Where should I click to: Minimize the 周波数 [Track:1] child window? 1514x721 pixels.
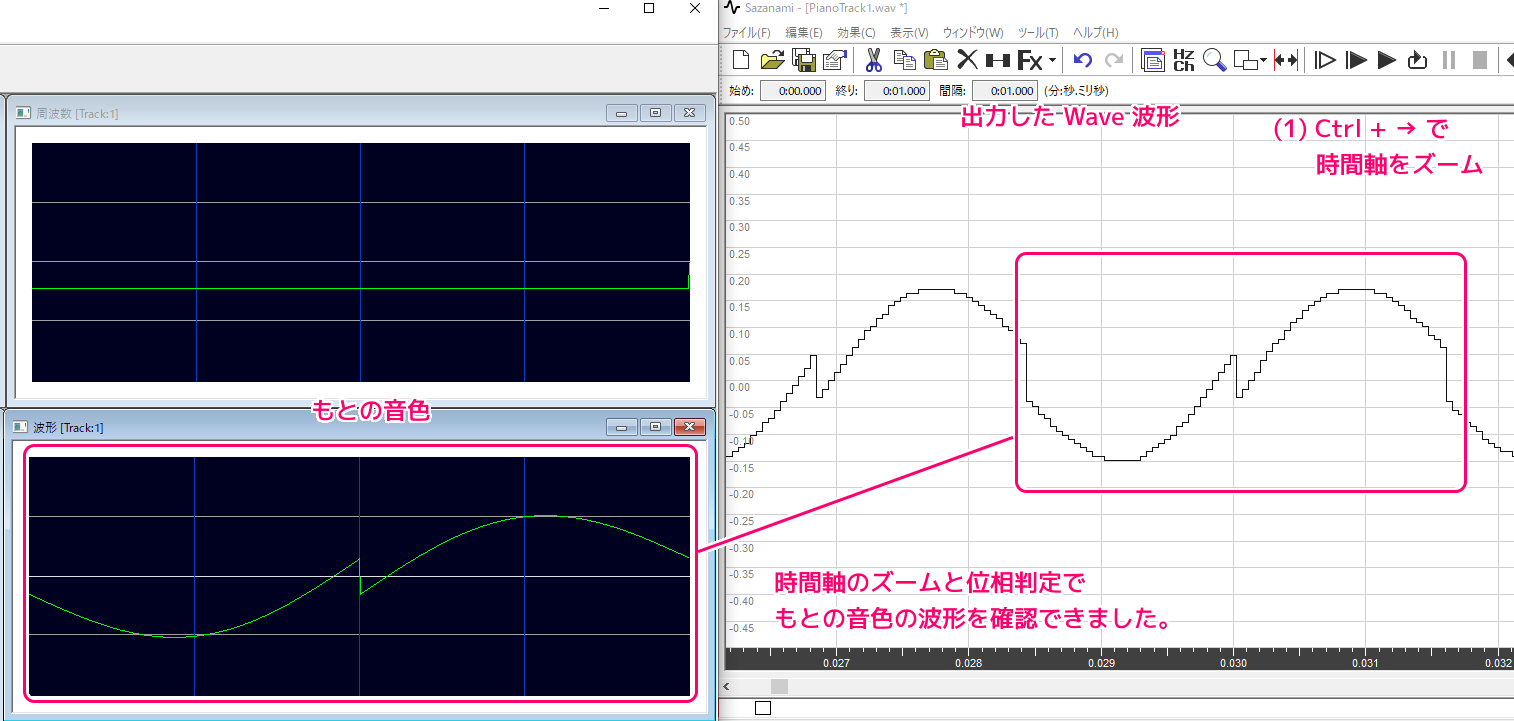point(621,113)
